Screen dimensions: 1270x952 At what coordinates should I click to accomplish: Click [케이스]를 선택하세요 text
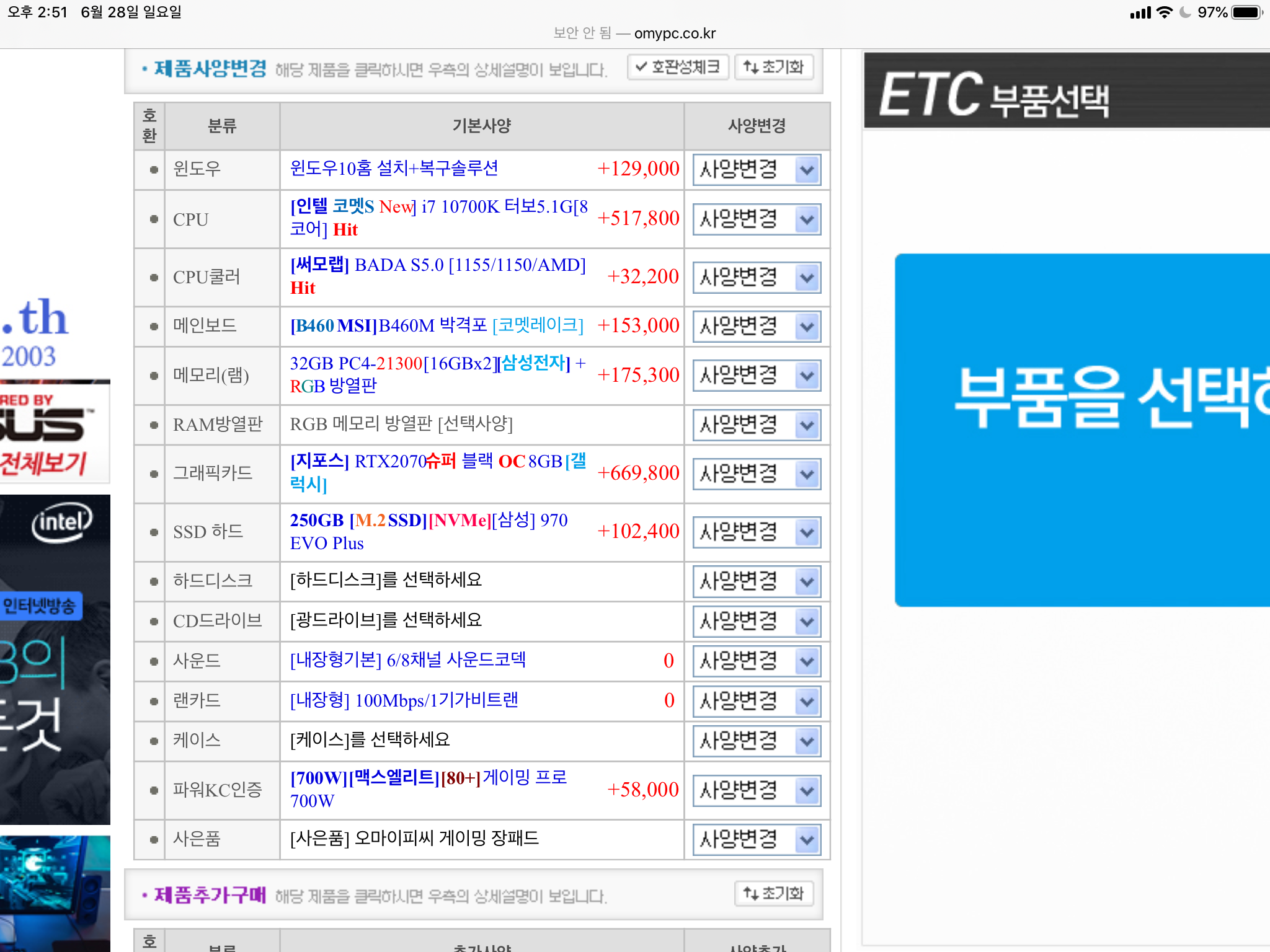tap(370, 739)
